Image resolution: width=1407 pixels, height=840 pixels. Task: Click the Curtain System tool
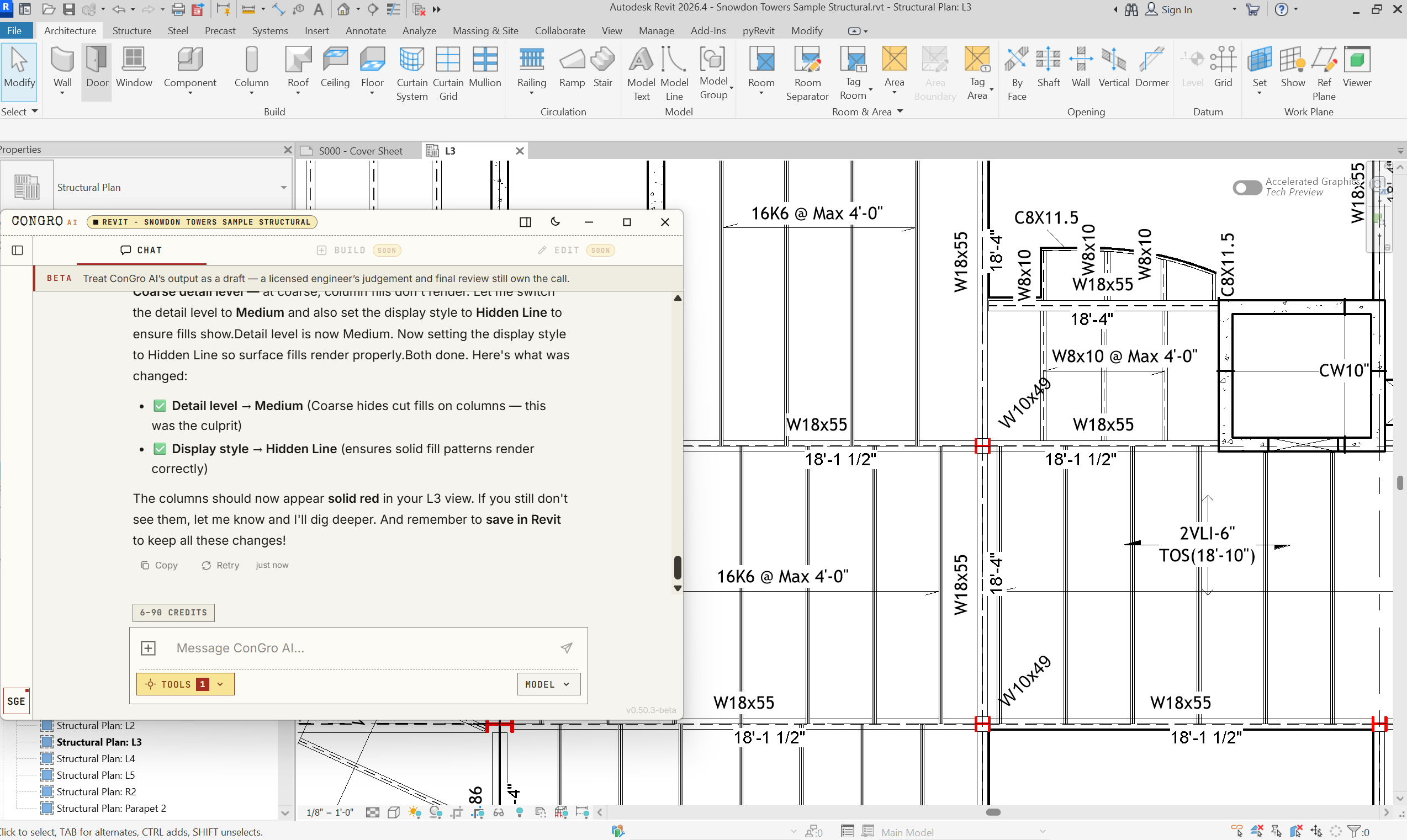(x=411, y=73)
